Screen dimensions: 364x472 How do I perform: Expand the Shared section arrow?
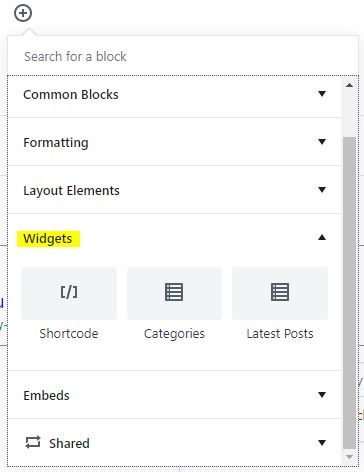[322, 443]
